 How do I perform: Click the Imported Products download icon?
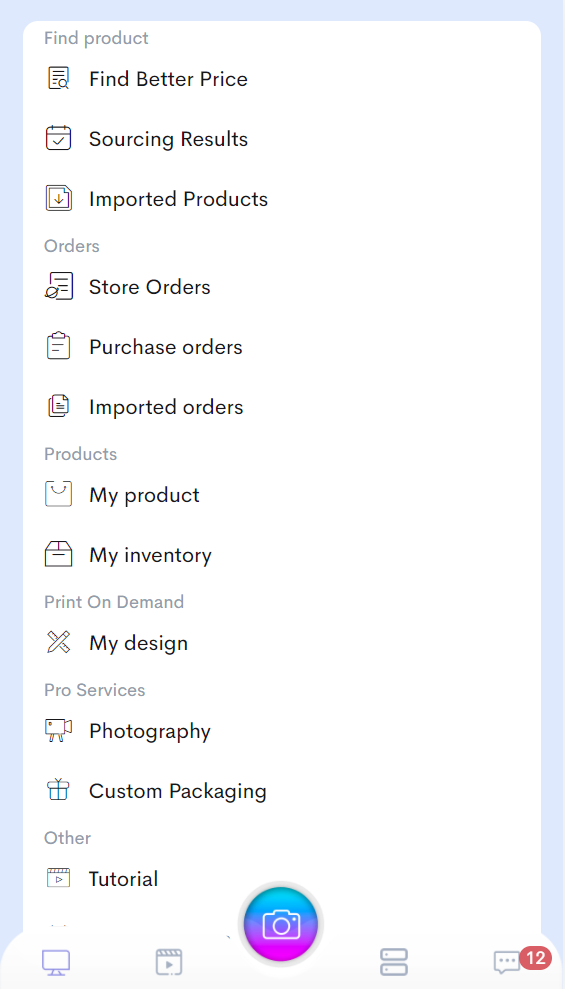(x=59, y=198)
